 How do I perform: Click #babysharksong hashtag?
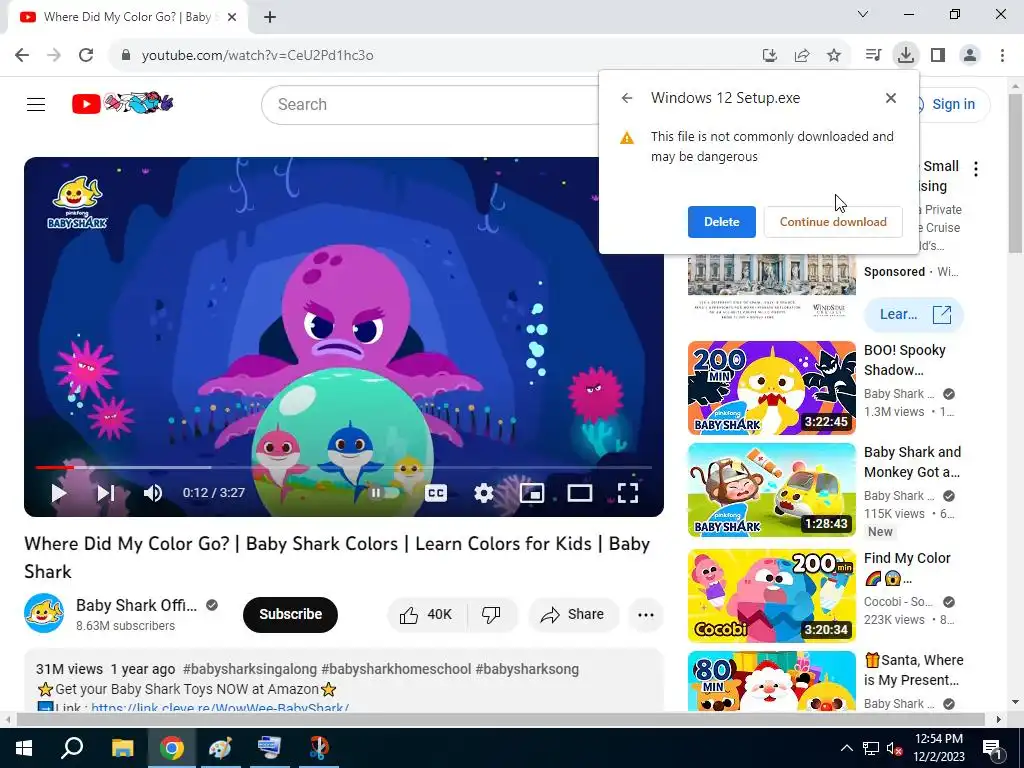pos(527,669)
